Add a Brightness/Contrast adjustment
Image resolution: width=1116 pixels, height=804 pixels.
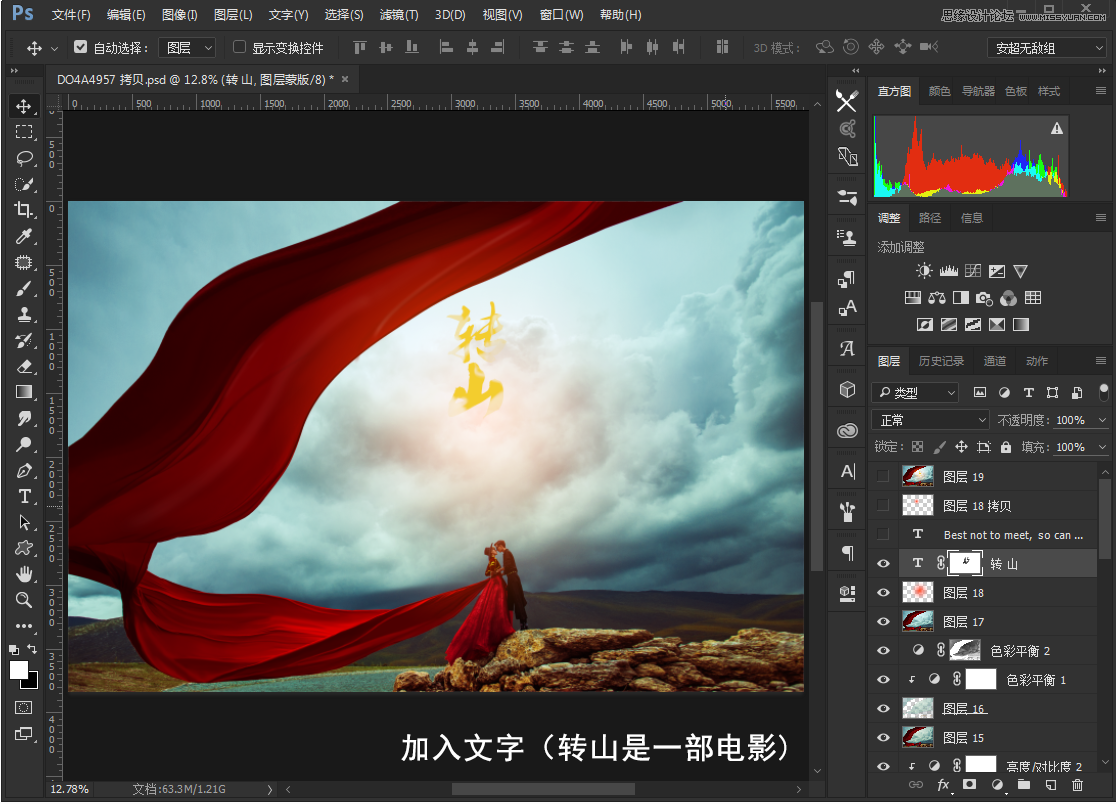point(924,271)
